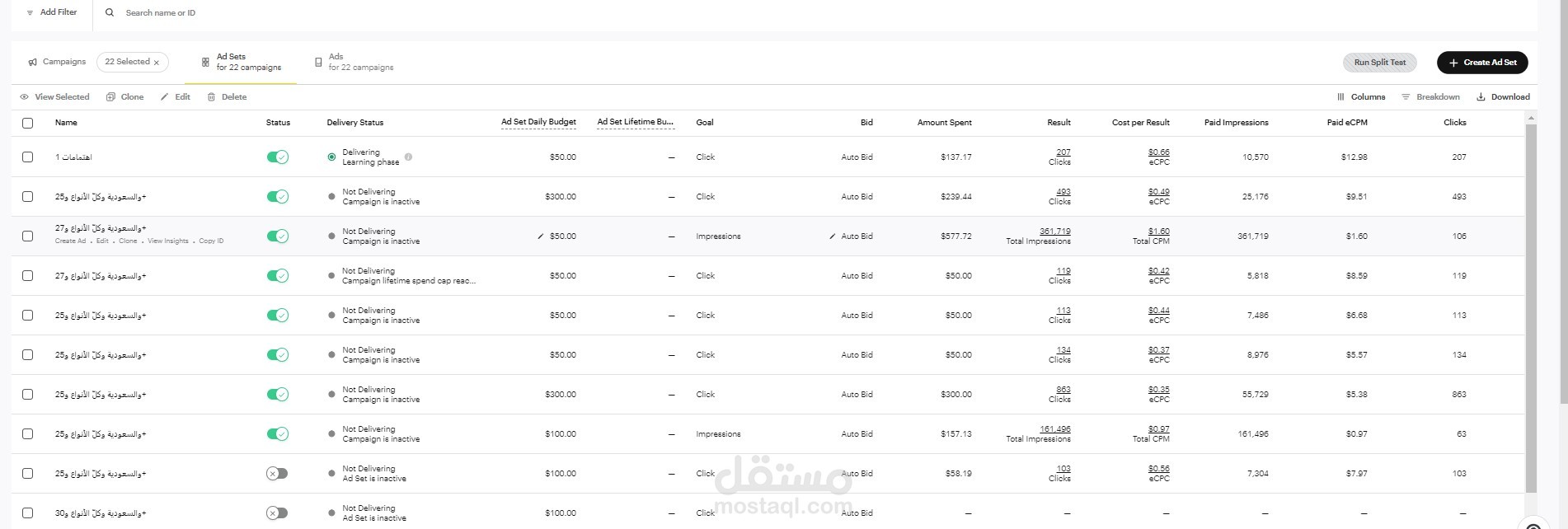This screenshot has height=529, width=1568.
Task: Click the megaphone Campaigns icon
Action: (32, 63)
